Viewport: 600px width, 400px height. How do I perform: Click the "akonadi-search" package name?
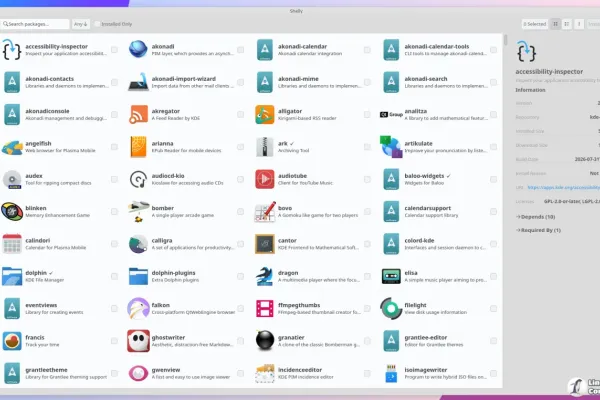click(426, 79)
